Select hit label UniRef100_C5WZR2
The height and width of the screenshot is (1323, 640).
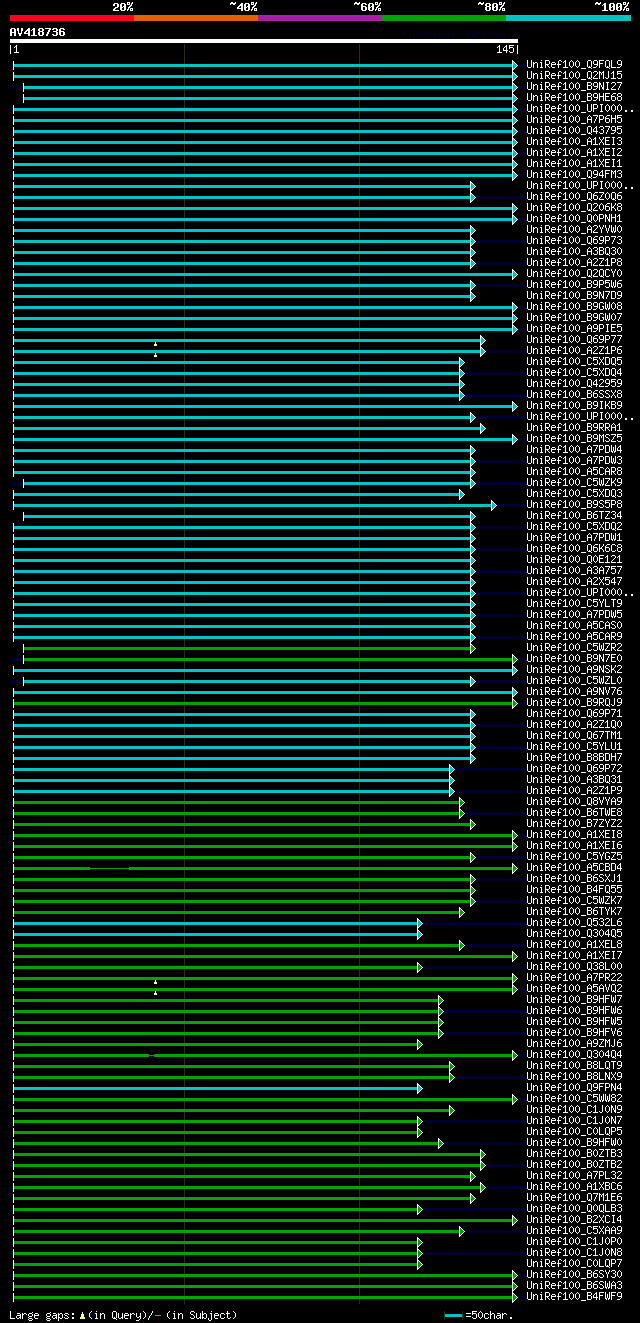click(574, 647)
